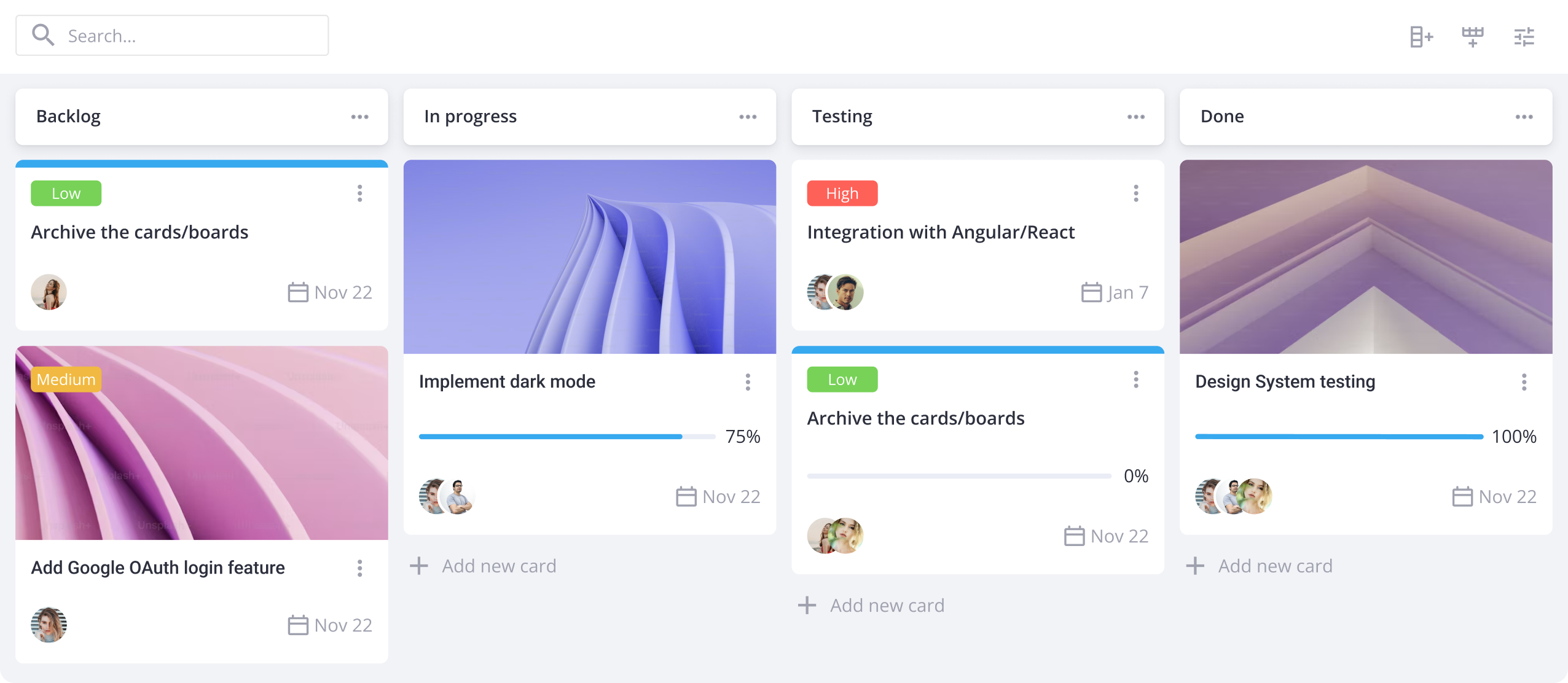Focus the Search input field
Screen dimensions: 1568x683
(x=172, y=36)
